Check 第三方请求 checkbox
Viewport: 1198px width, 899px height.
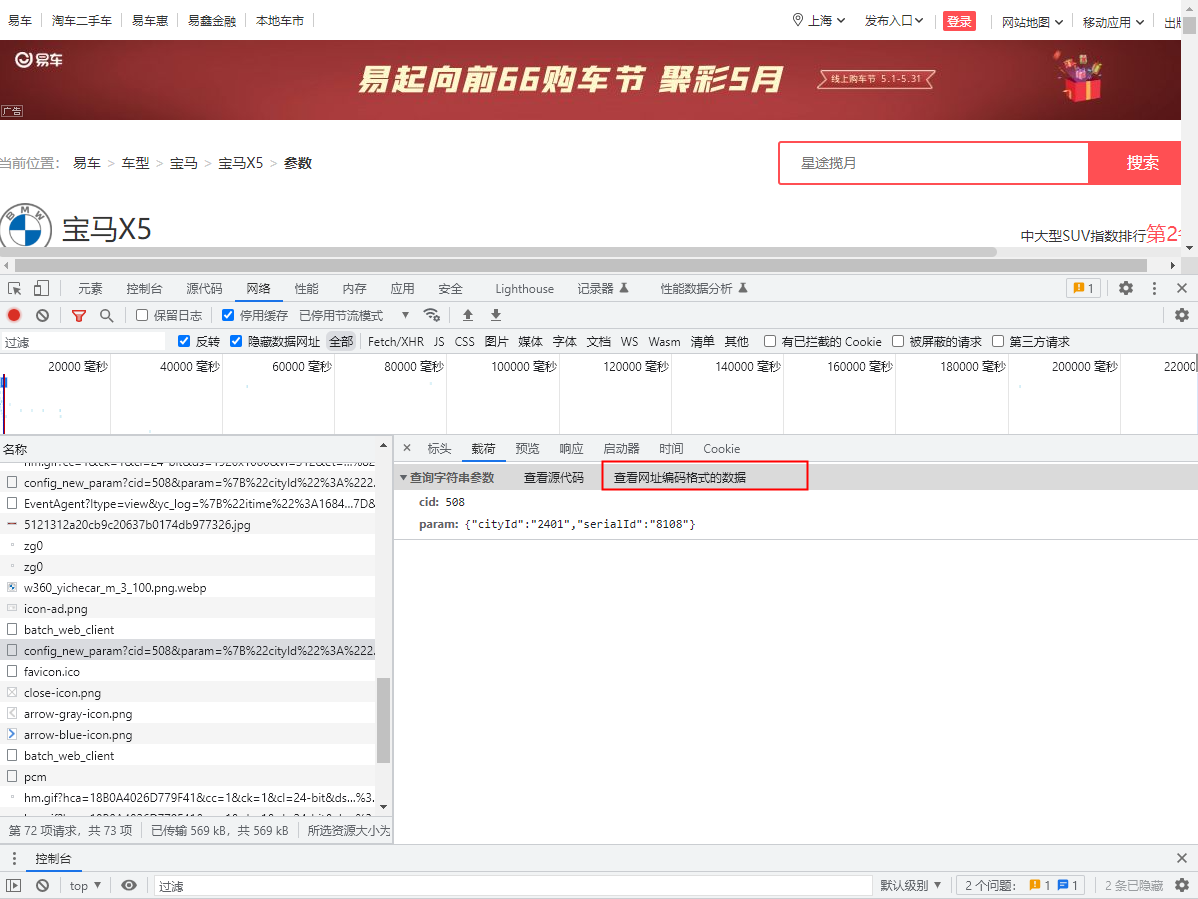pyautogui.click(x=998, y=341)
